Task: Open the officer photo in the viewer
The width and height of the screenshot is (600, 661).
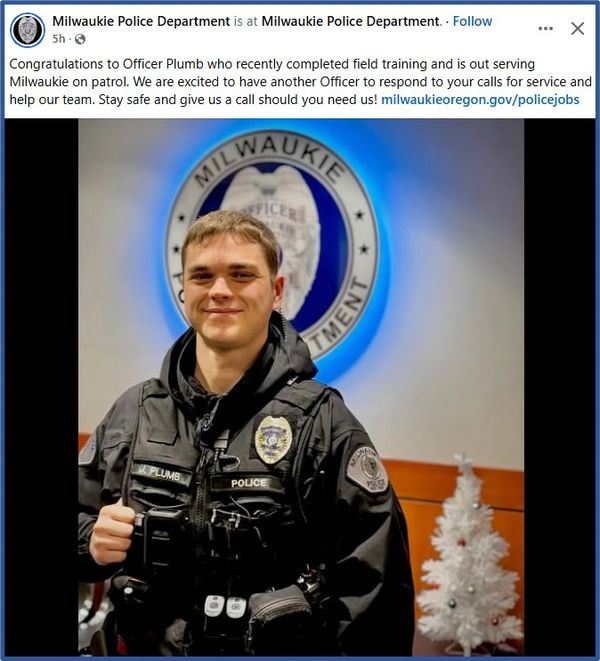Action: click(x=301, y=387)
